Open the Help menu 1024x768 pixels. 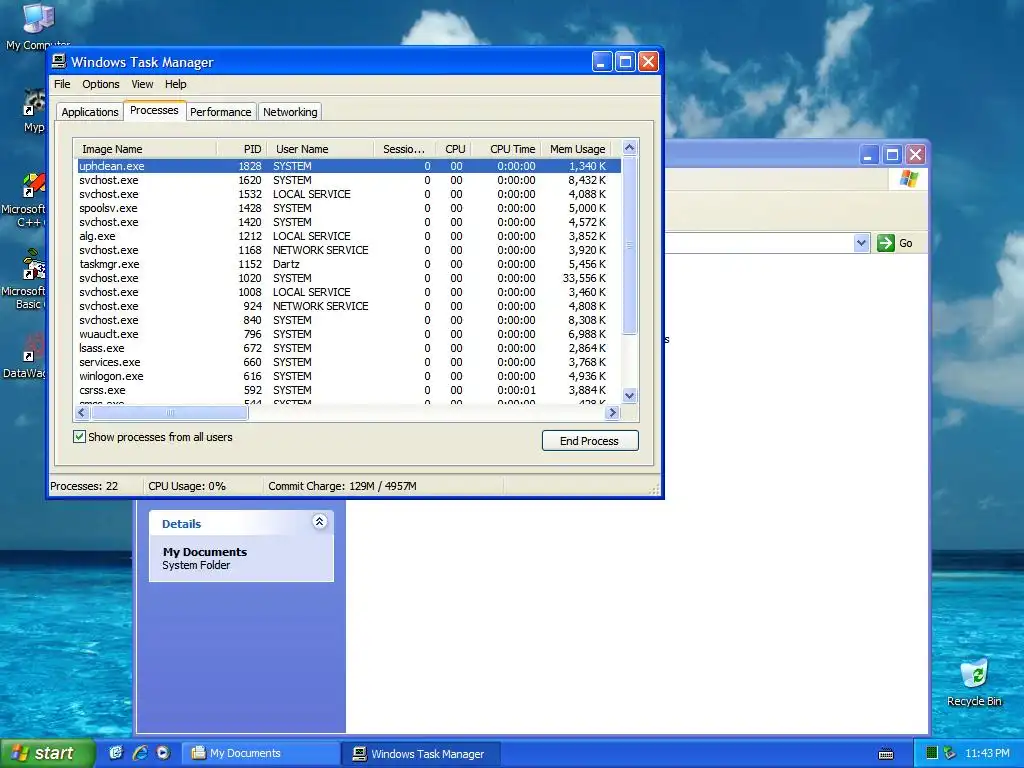click(x=176, y=84)
